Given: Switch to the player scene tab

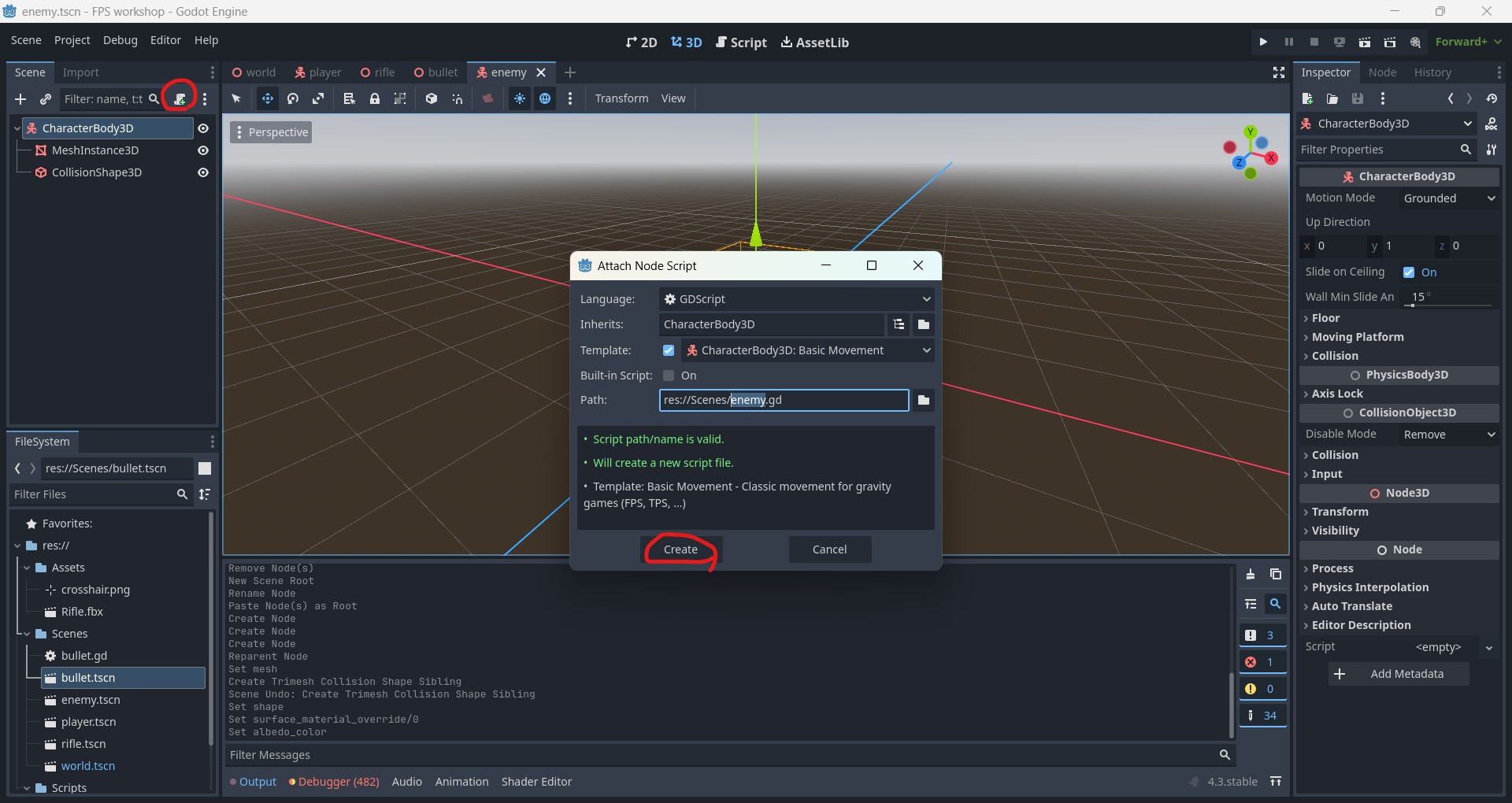Looking at the screenshot, I should [x=318, y=72].
